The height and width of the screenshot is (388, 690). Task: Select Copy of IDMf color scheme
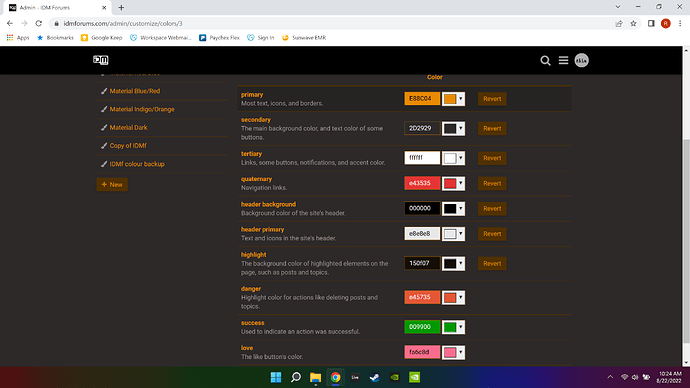tap(128, 146)
